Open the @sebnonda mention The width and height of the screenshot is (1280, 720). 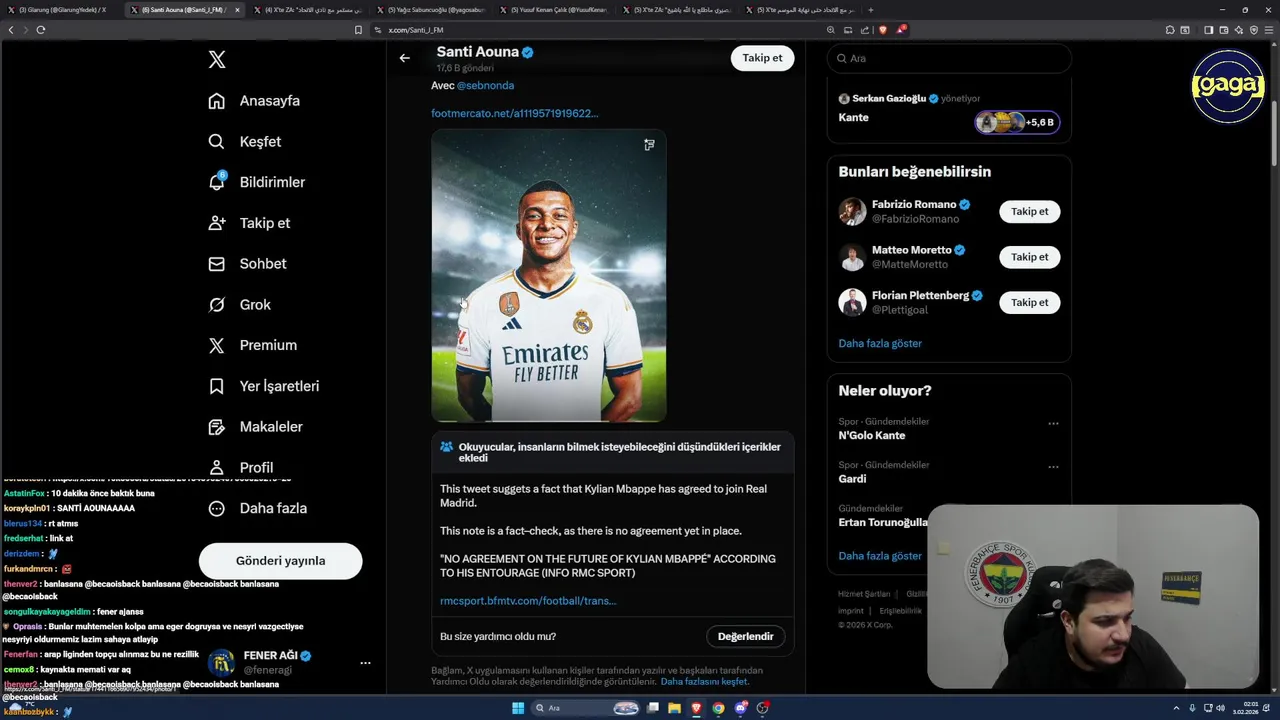pos(485,85)
